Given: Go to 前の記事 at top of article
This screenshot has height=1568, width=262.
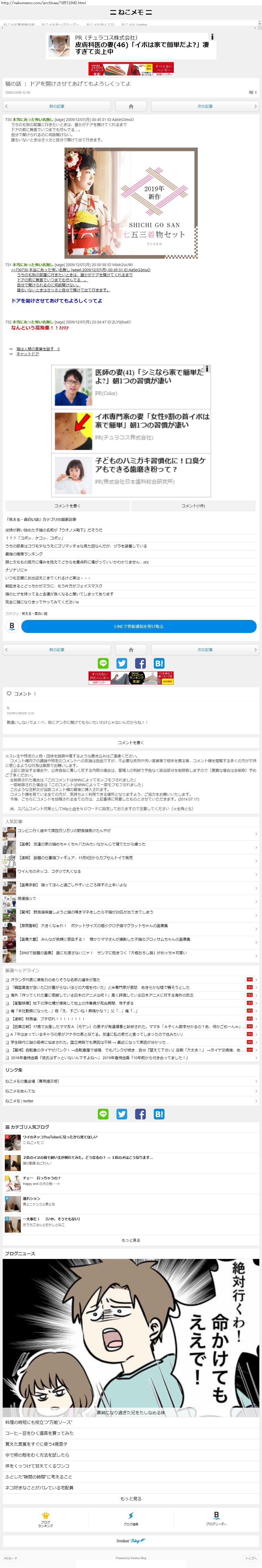Looking at the screenshot, I should tap(57, 107).
